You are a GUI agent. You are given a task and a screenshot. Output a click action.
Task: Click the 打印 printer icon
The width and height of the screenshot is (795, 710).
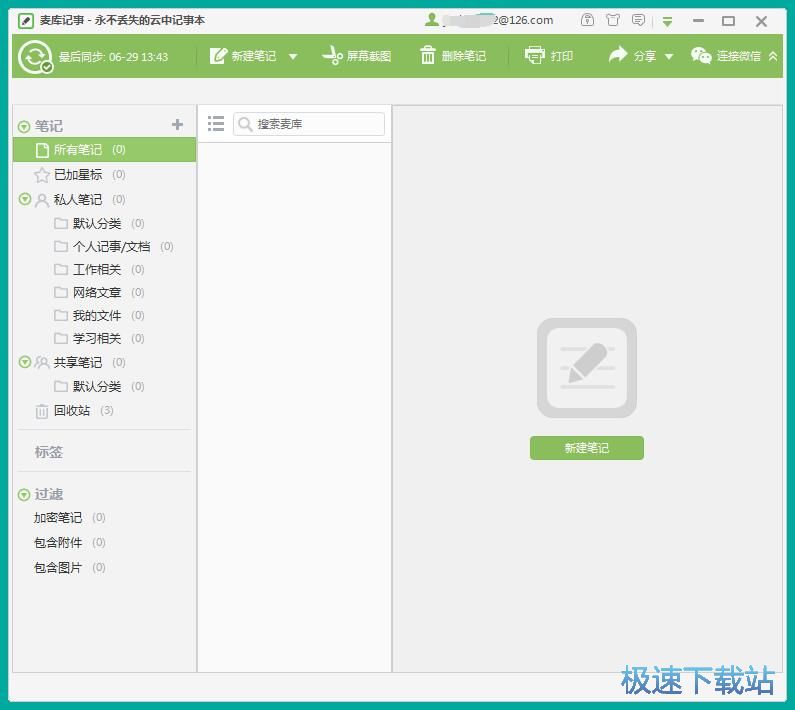(534, 55)
